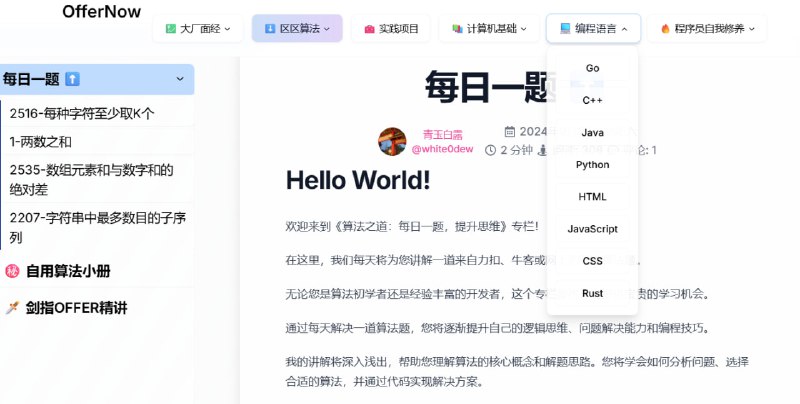Click the flame icon beside 程序员自我修养
This screenshot has width=800, height=404.
pos(665,29)
